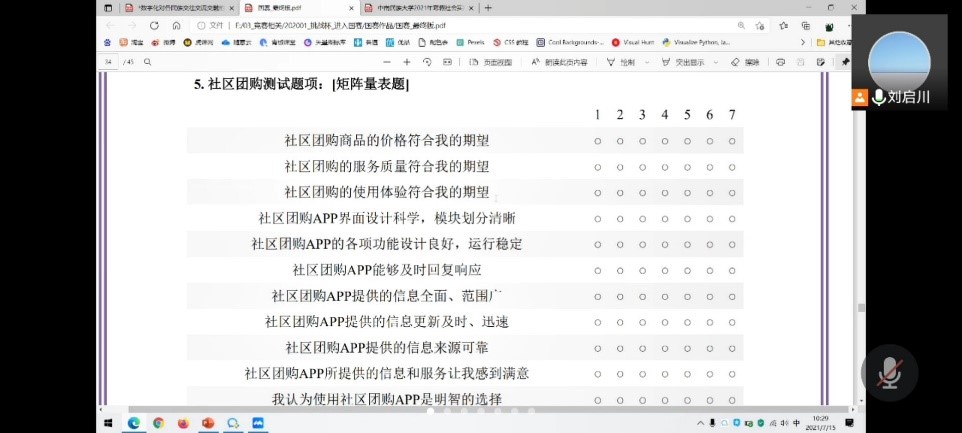Open the 绘制 draw tool dropdown

click(641, 62)
